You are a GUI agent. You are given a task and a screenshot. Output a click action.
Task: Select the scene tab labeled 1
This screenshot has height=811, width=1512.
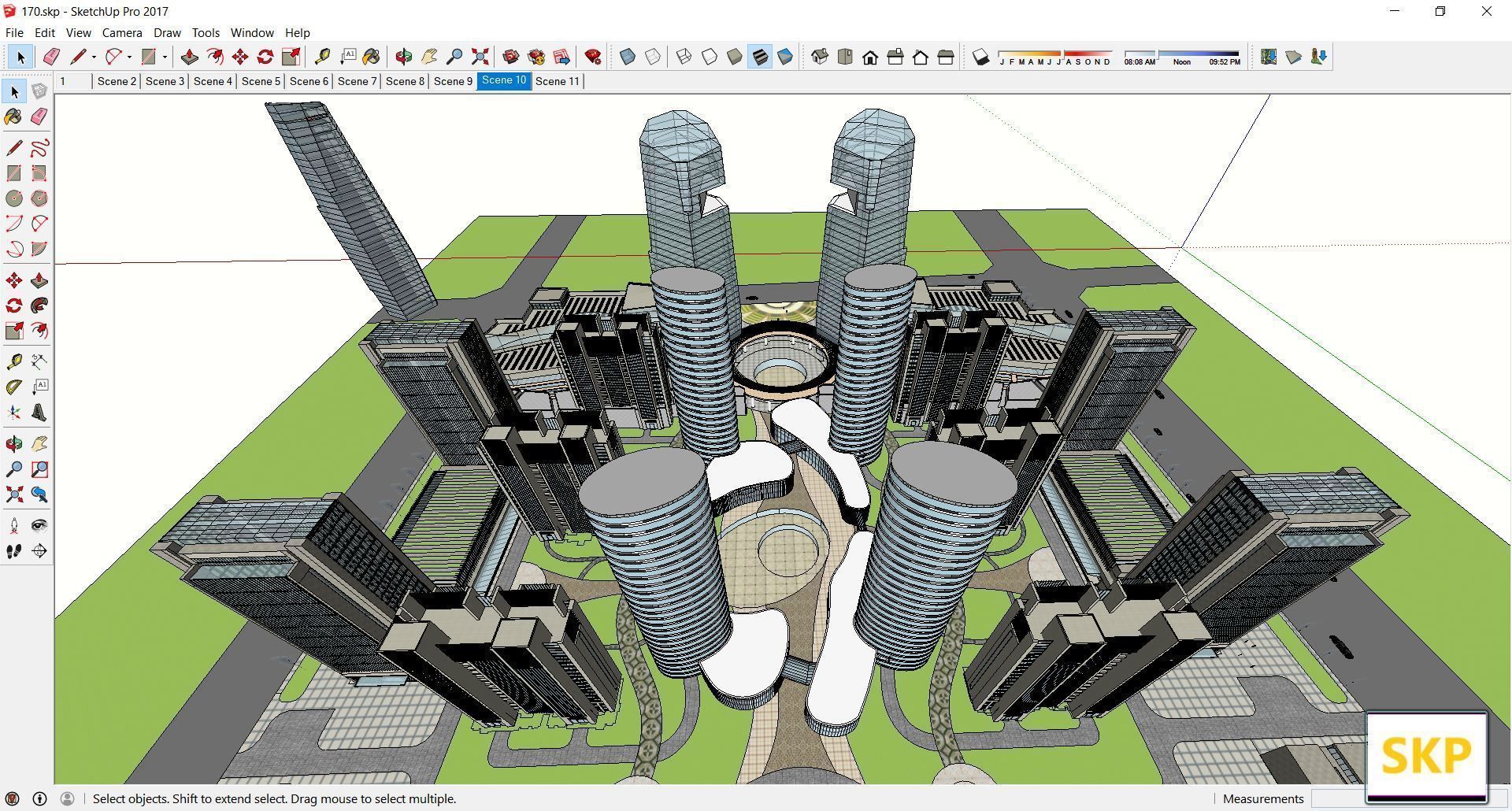point(72,81)
